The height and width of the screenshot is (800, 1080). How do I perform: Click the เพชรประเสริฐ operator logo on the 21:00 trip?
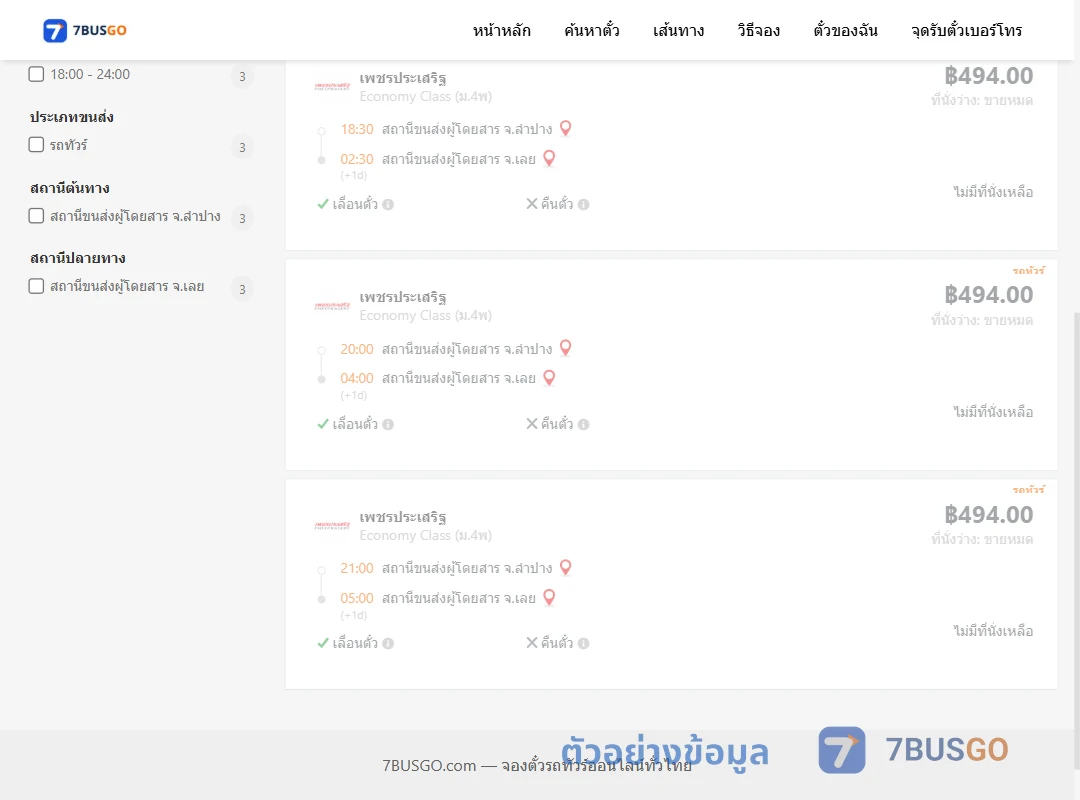[332, 526]
